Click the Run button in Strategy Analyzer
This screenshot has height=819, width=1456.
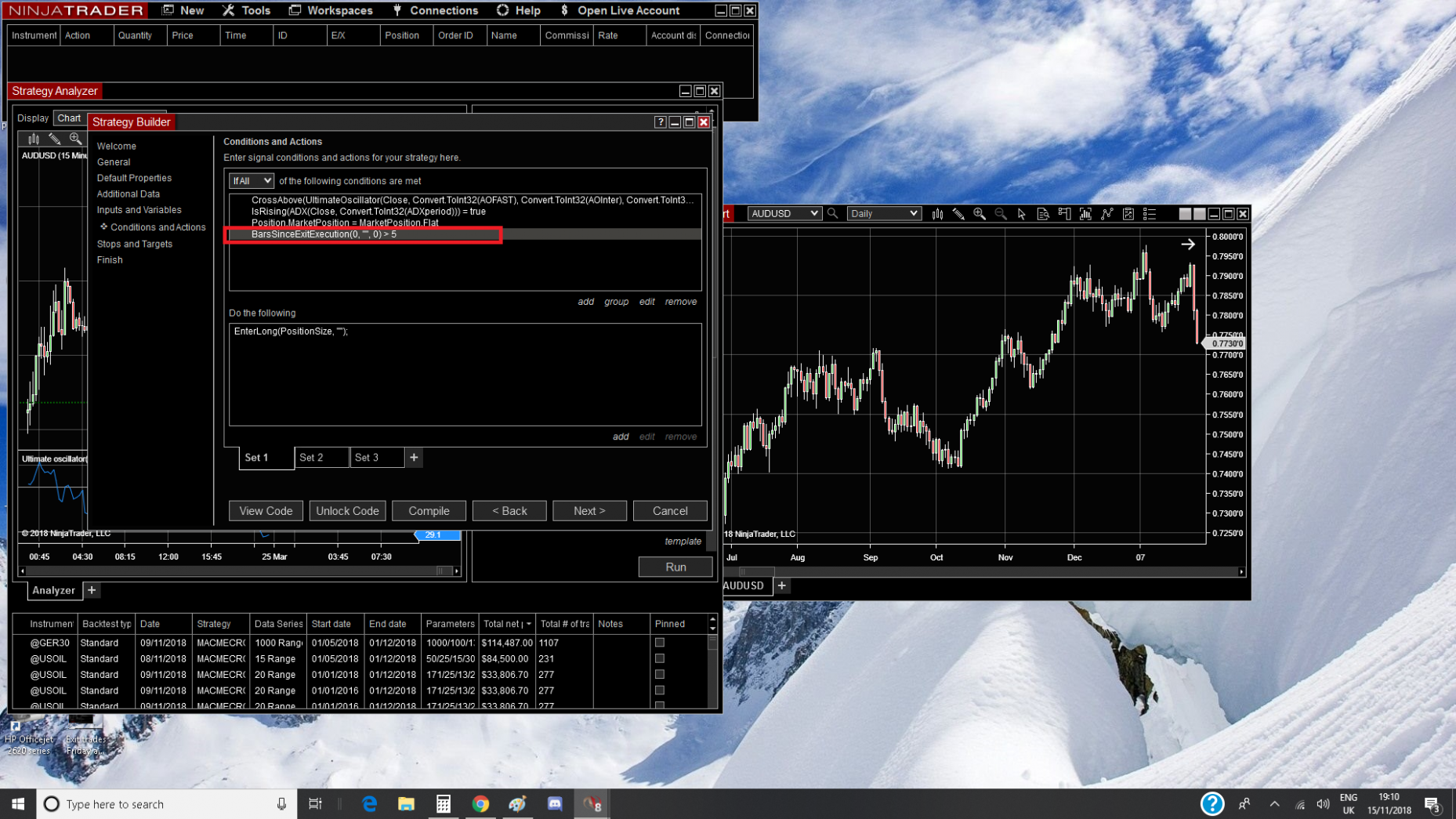[x=675, y=567]
